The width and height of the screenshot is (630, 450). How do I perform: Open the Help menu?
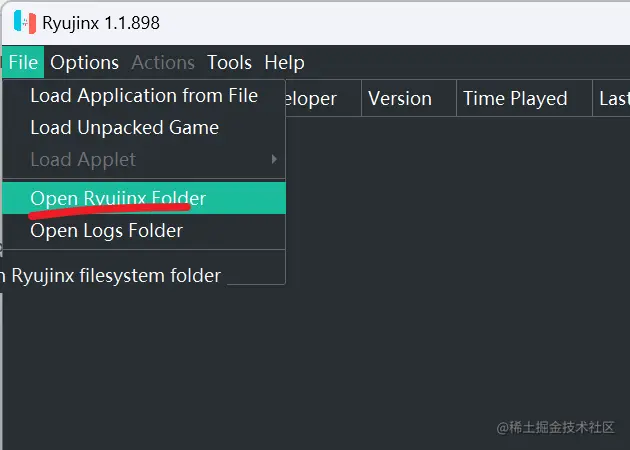[284, 62]
